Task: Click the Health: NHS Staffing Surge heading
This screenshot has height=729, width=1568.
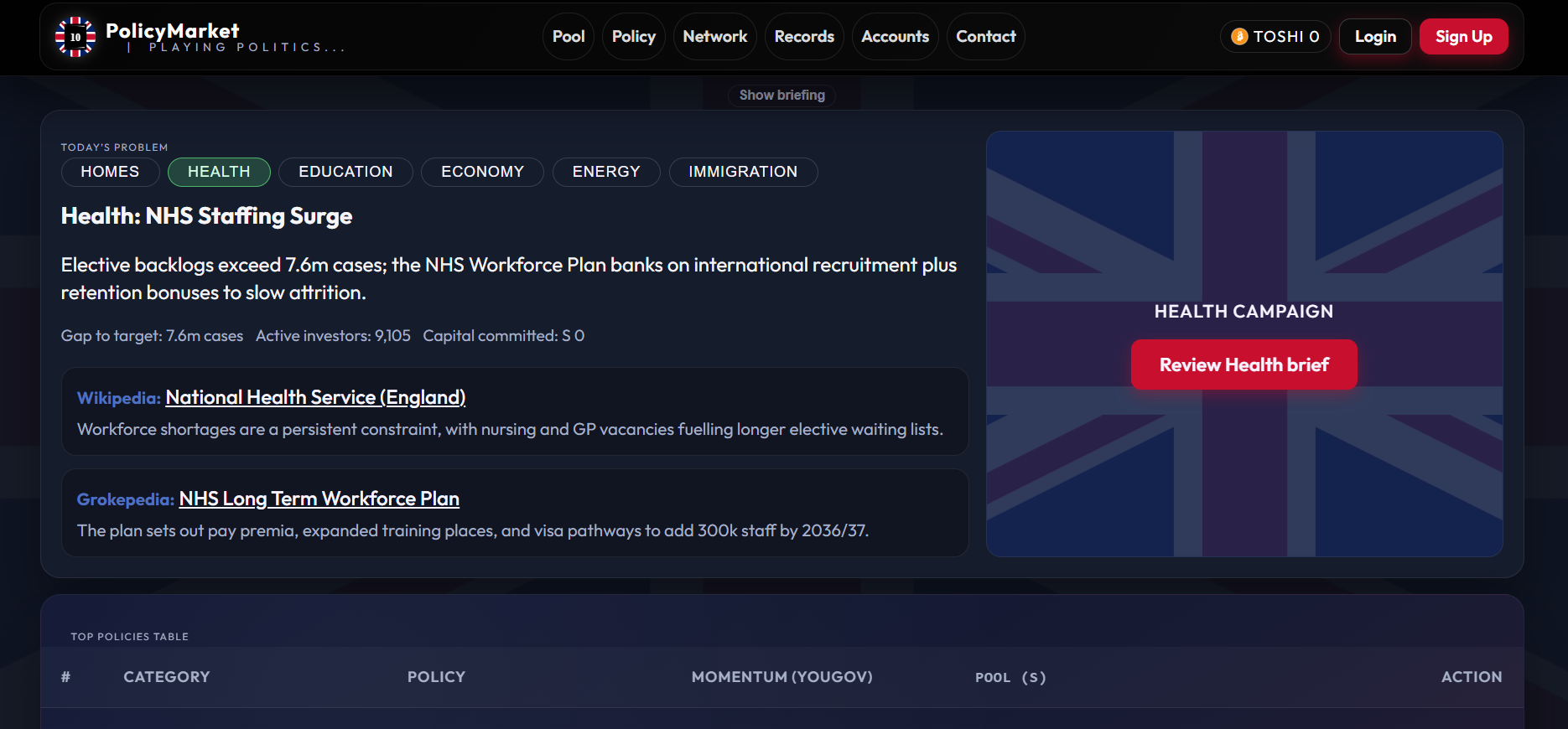Action: 206,216
